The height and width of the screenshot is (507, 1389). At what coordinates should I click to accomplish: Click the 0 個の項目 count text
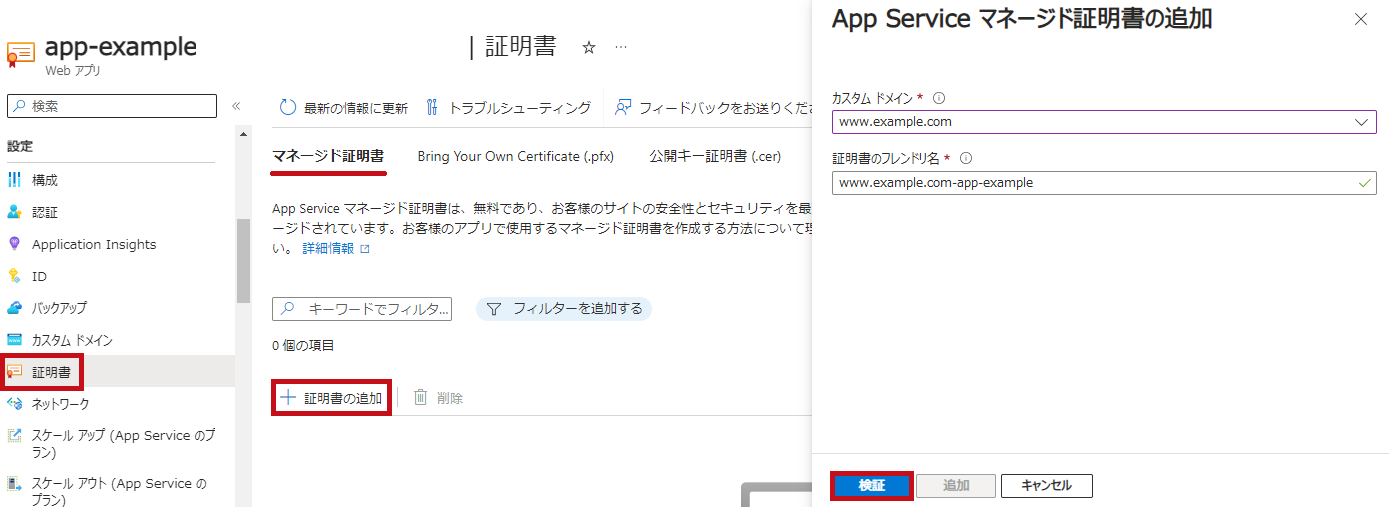click(303, 346)
